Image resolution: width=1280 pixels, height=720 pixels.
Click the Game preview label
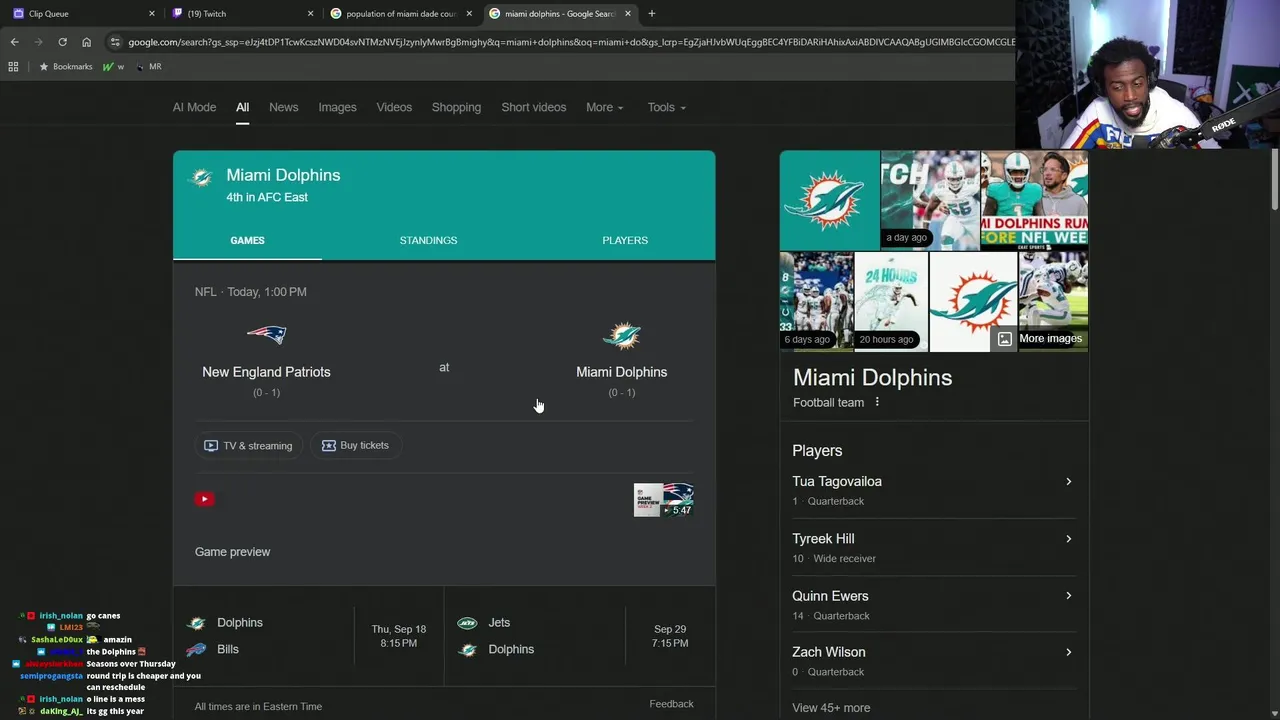232,552
